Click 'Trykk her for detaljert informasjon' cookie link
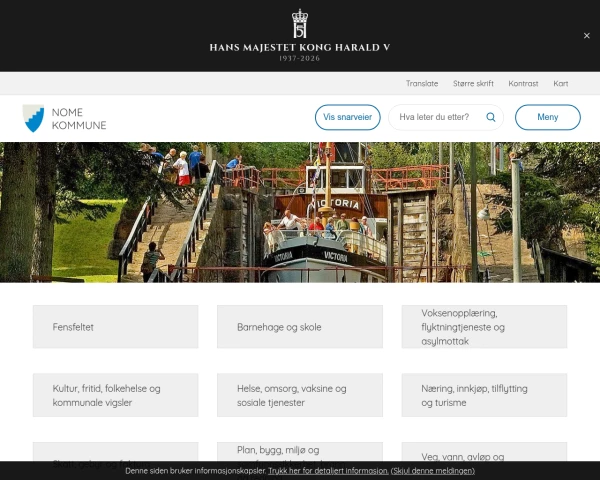The image size is (600, 480). pos(328,471)
